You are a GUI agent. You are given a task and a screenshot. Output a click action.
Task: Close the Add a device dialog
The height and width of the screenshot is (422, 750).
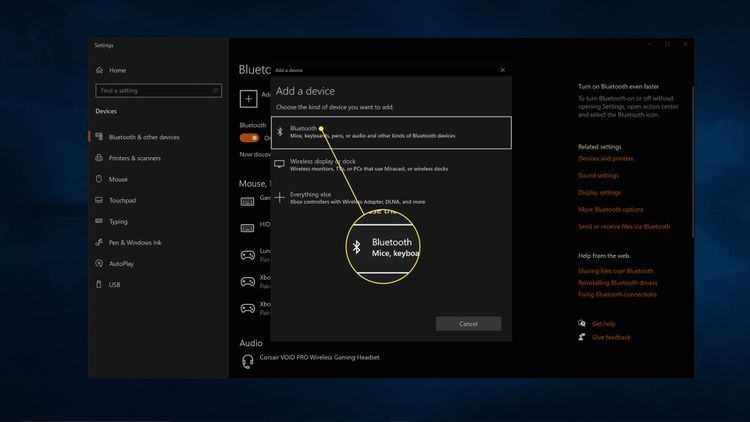(502, 70)
